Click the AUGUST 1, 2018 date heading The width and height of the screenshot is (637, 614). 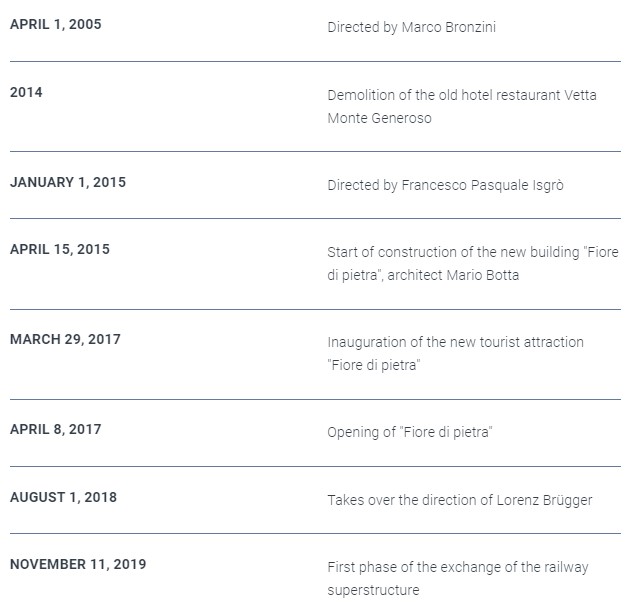click(x=63, y=497)
